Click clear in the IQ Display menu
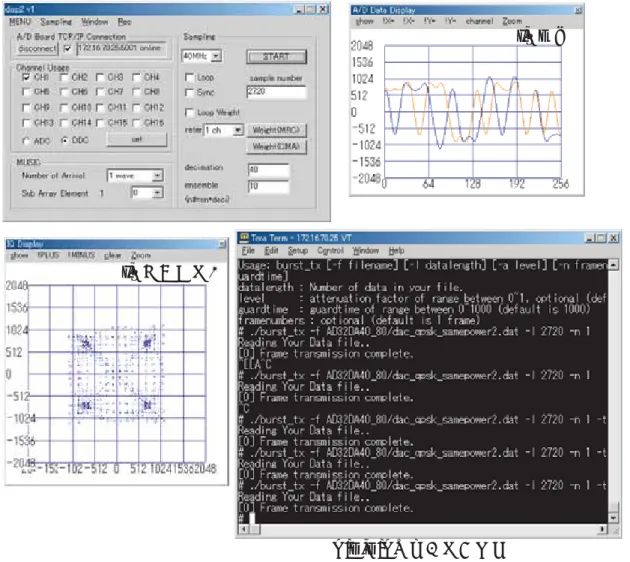Screen dimensions: 630x562 [x=112, y=255]
